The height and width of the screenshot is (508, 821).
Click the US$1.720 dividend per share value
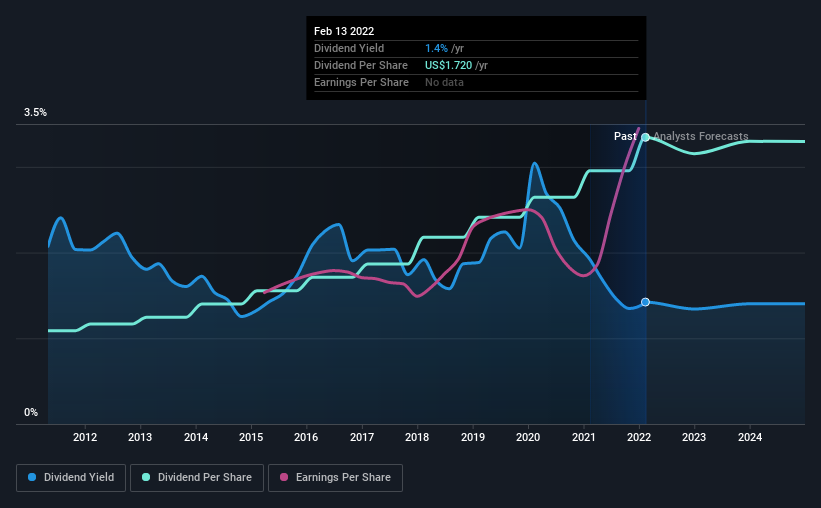pos(448,65)
